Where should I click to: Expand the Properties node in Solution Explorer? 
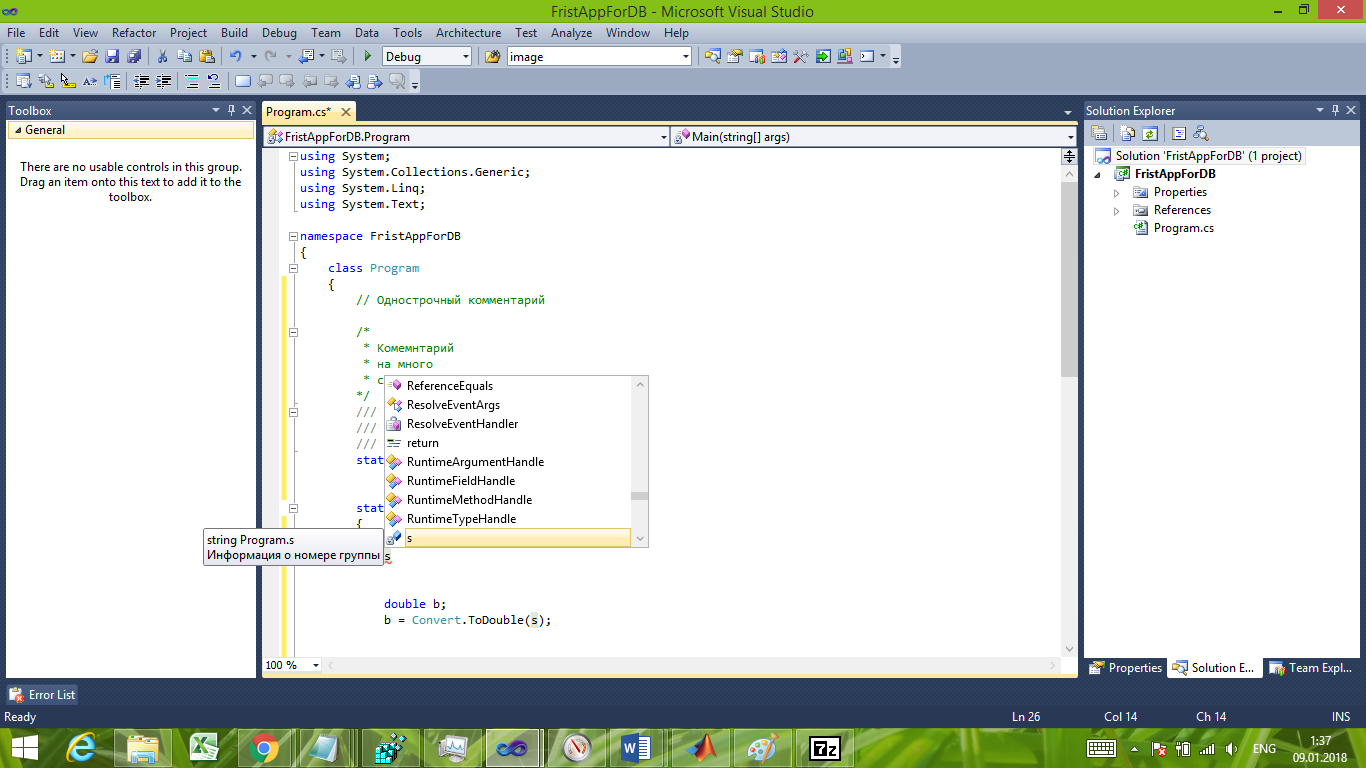click(x=1117, y=192)
